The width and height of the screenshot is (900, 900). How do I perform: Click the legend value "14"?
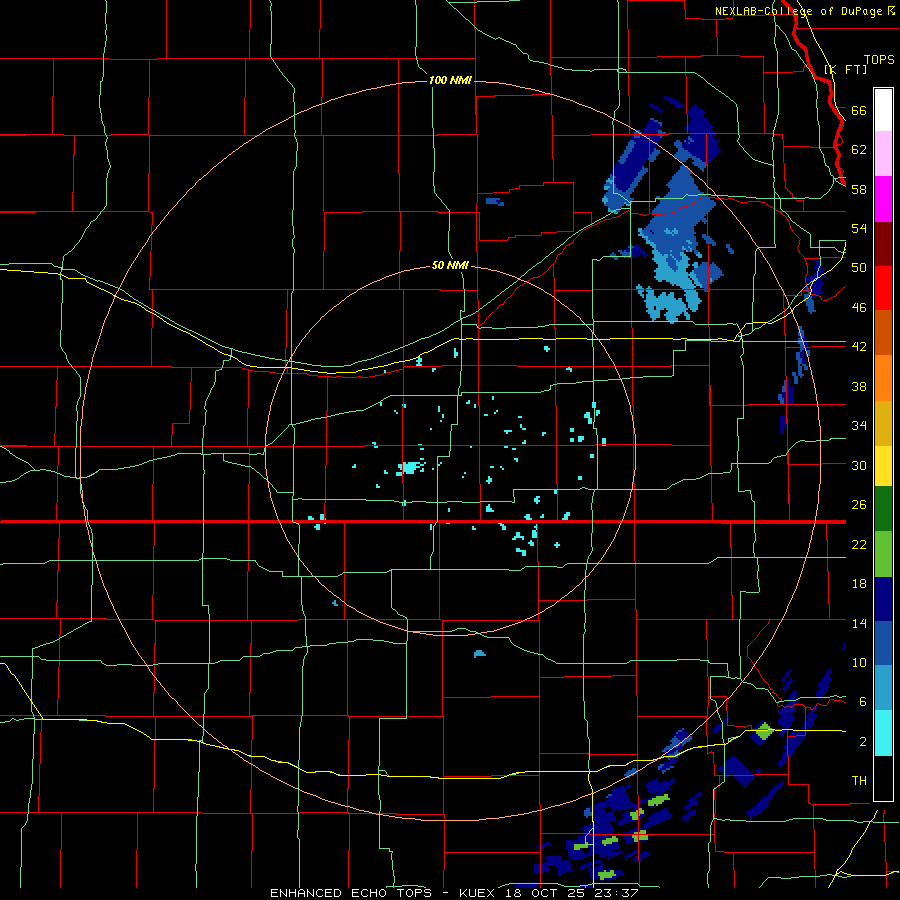tap(859, 623)
